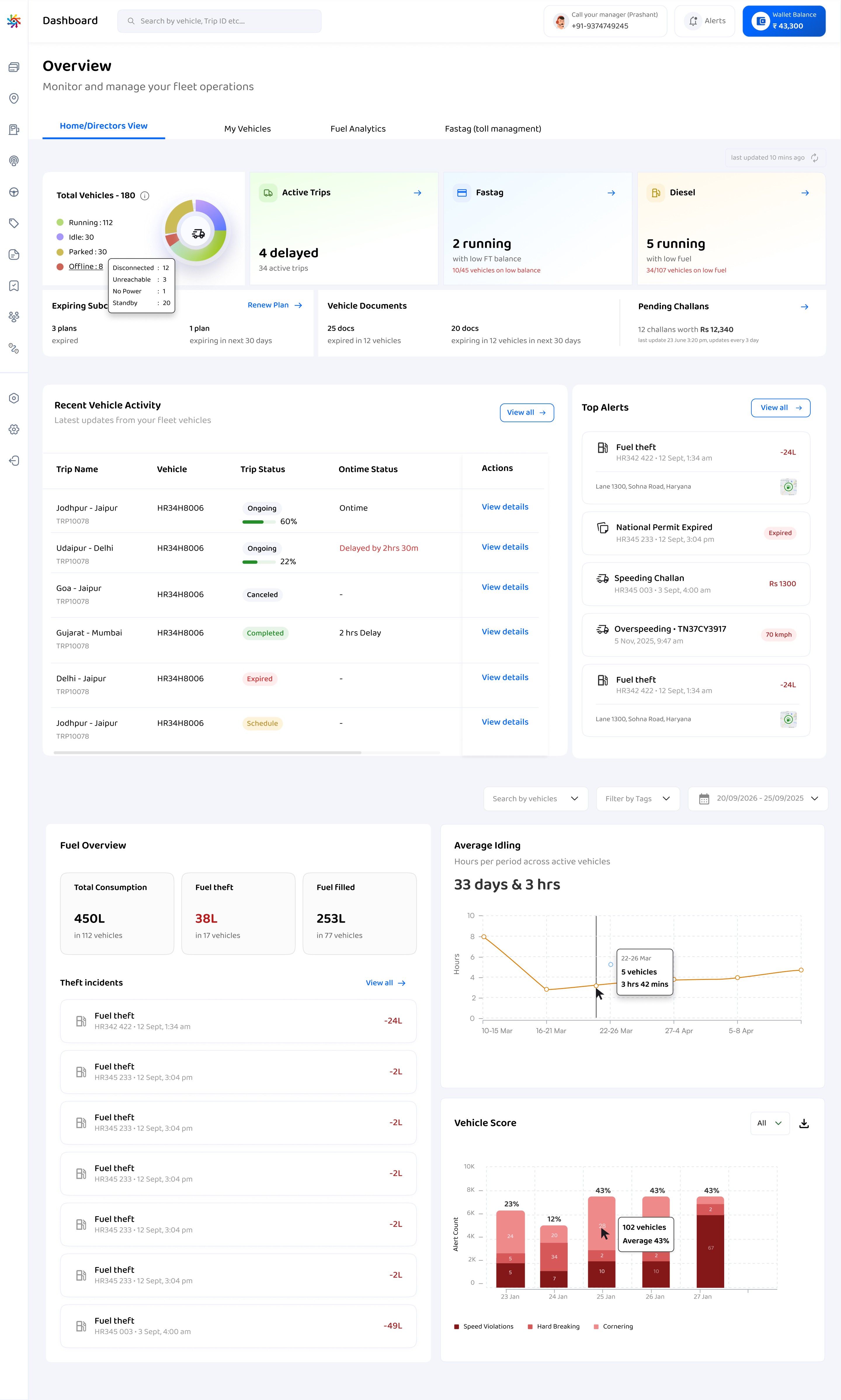Click the activity table horizontal scrollbar
This screenshot has height=1400, width=841.
207,753
